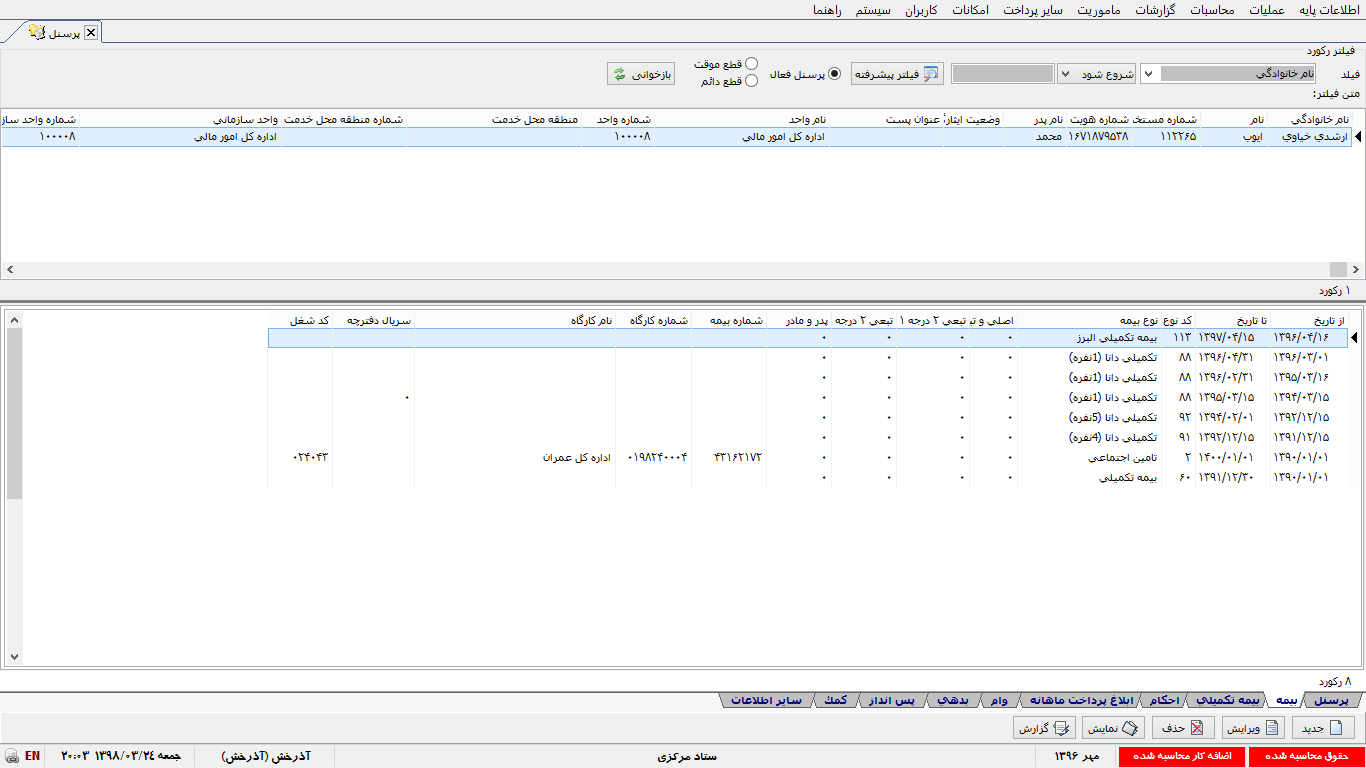
Task: Select the قطع دائم radio button
Action: 751,81
